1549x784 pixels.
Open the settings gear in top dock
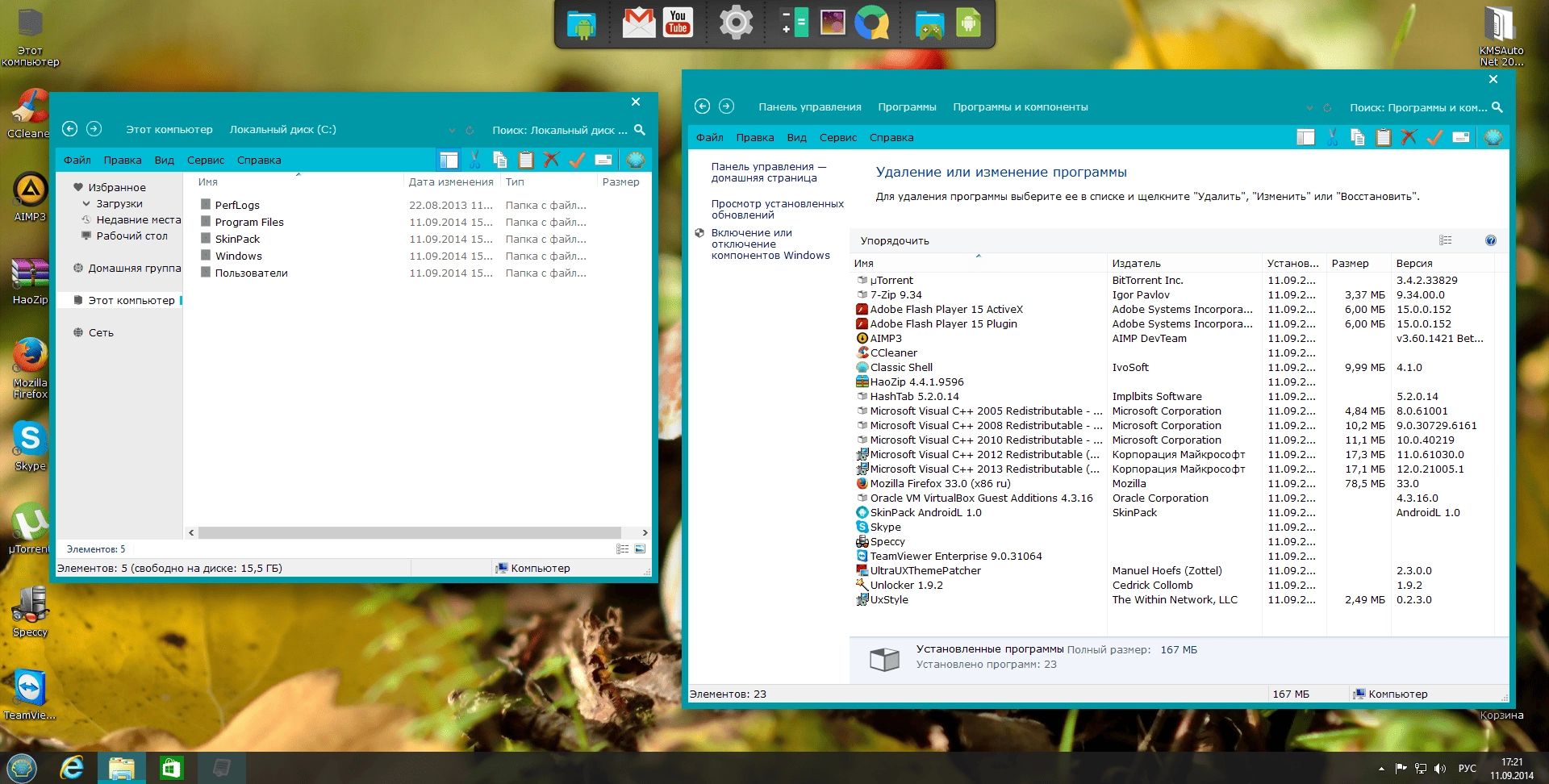[x=735, y=23]
